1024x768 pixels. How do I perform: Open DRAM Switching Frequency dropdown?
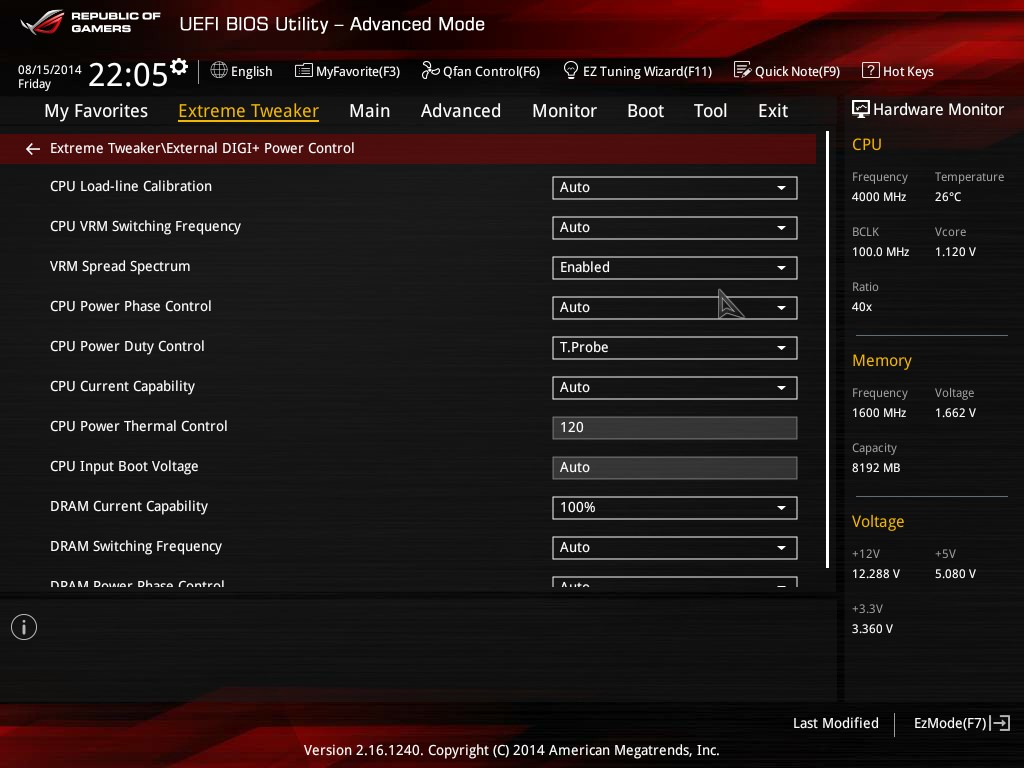click(x=674, y=547)
